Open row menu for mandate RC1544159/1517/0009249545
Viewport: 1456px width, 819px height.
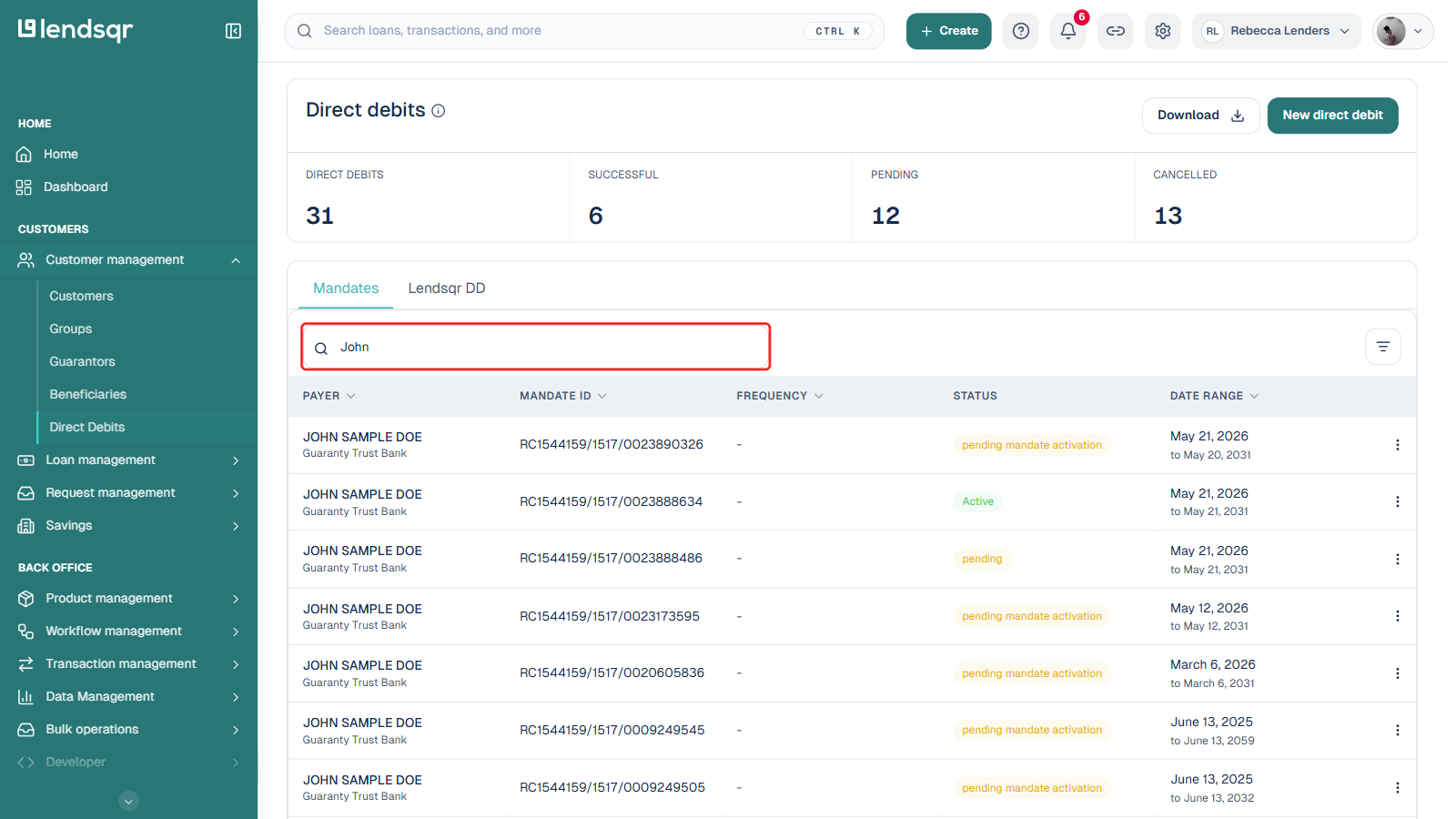pos(1398,730)
